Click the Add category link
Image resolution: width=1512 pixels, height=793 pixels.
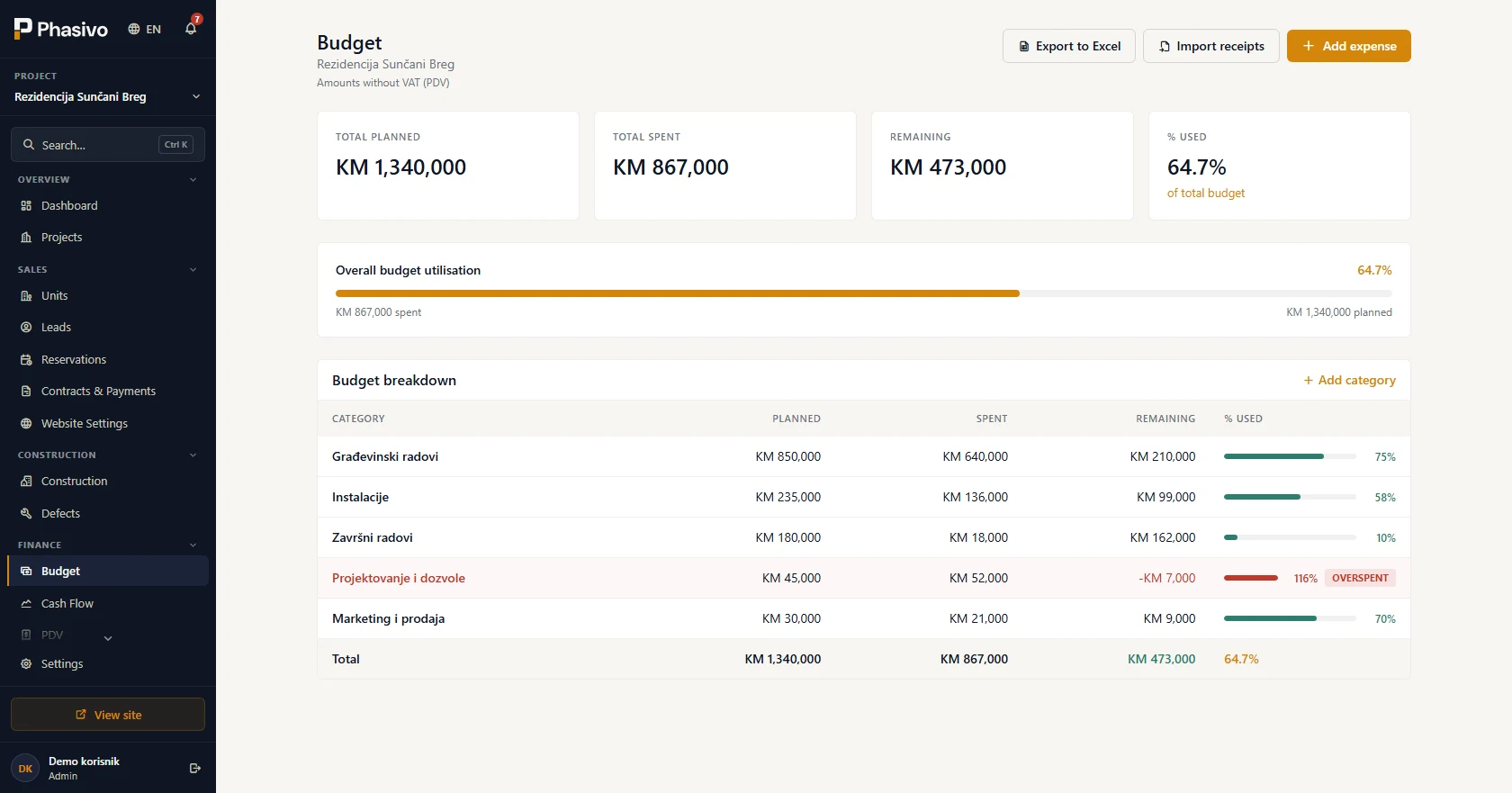tap(1350, 381)
